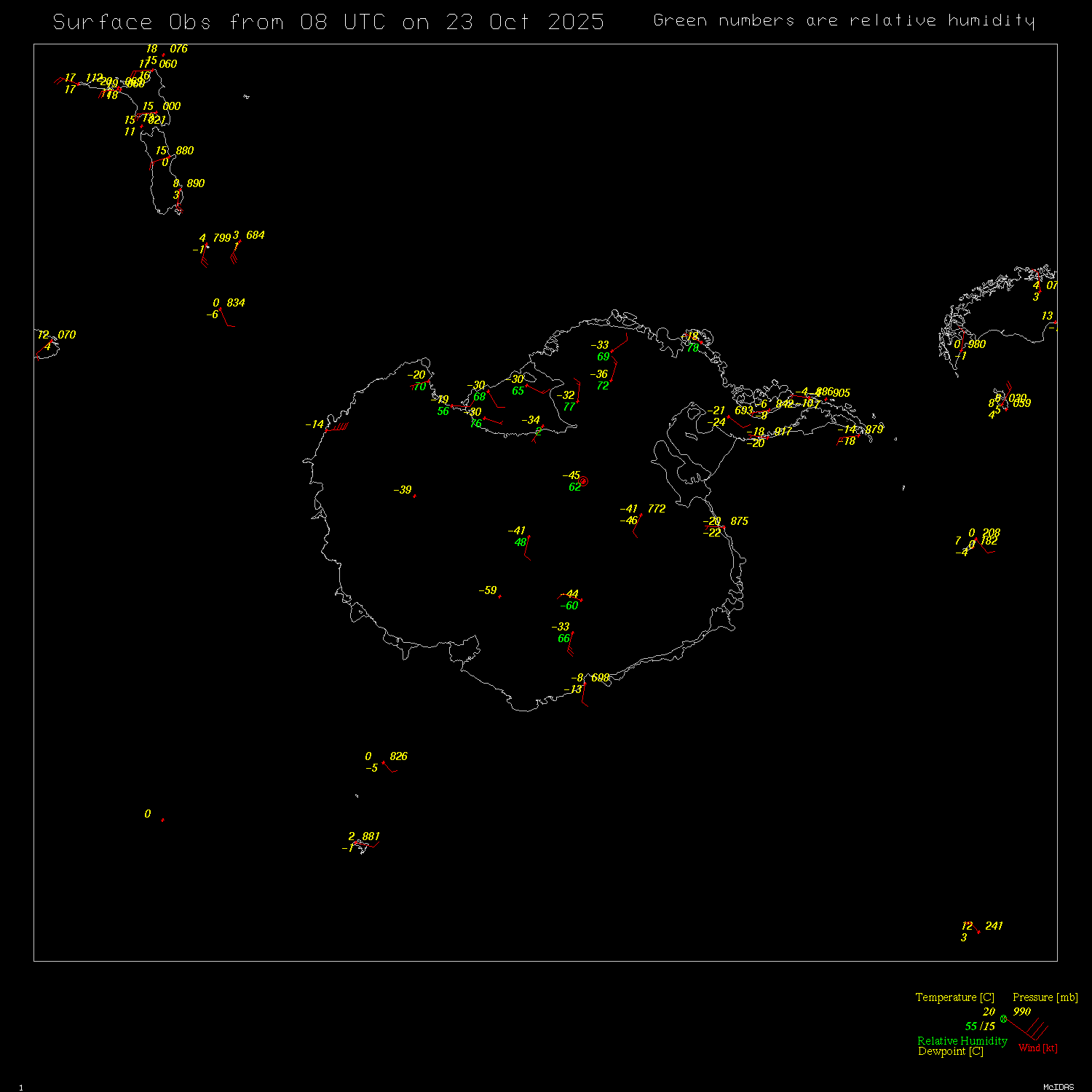This screenshot has width=1092, height=1092.
Task: Click the multi-flag wind barb beside -14 station
Action: point(339,427)
